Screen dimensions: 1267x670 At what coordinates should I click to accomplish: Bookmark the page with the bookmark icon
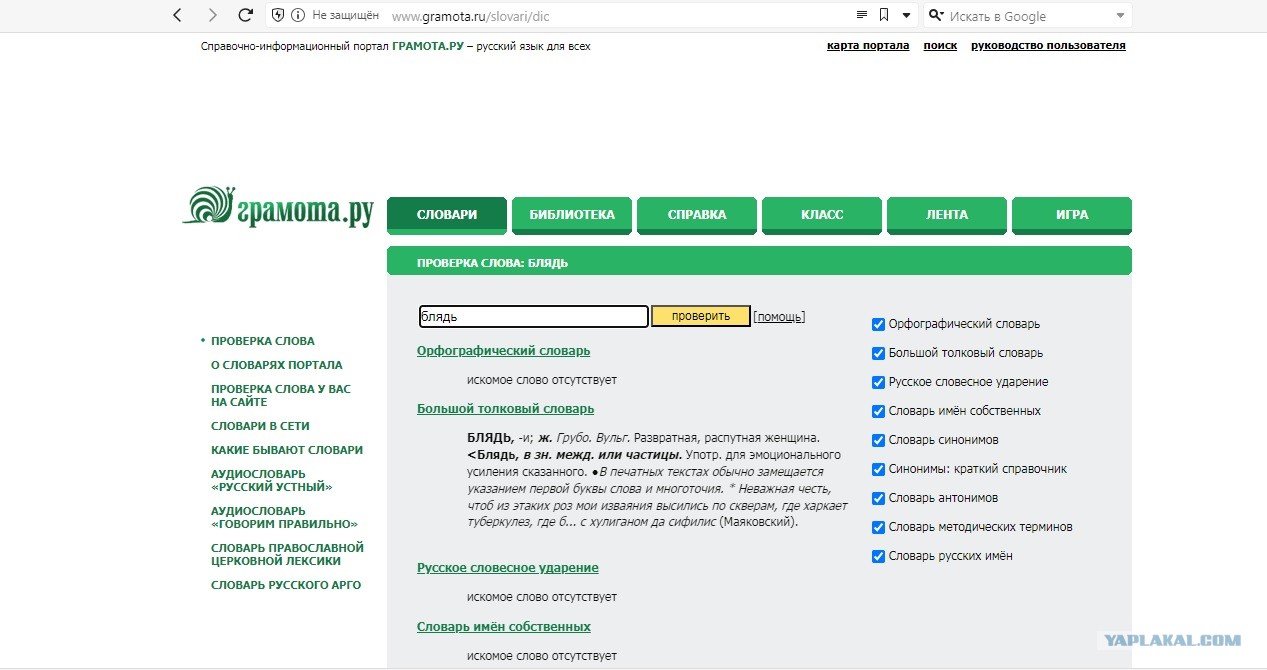click(x=884, y=15)
